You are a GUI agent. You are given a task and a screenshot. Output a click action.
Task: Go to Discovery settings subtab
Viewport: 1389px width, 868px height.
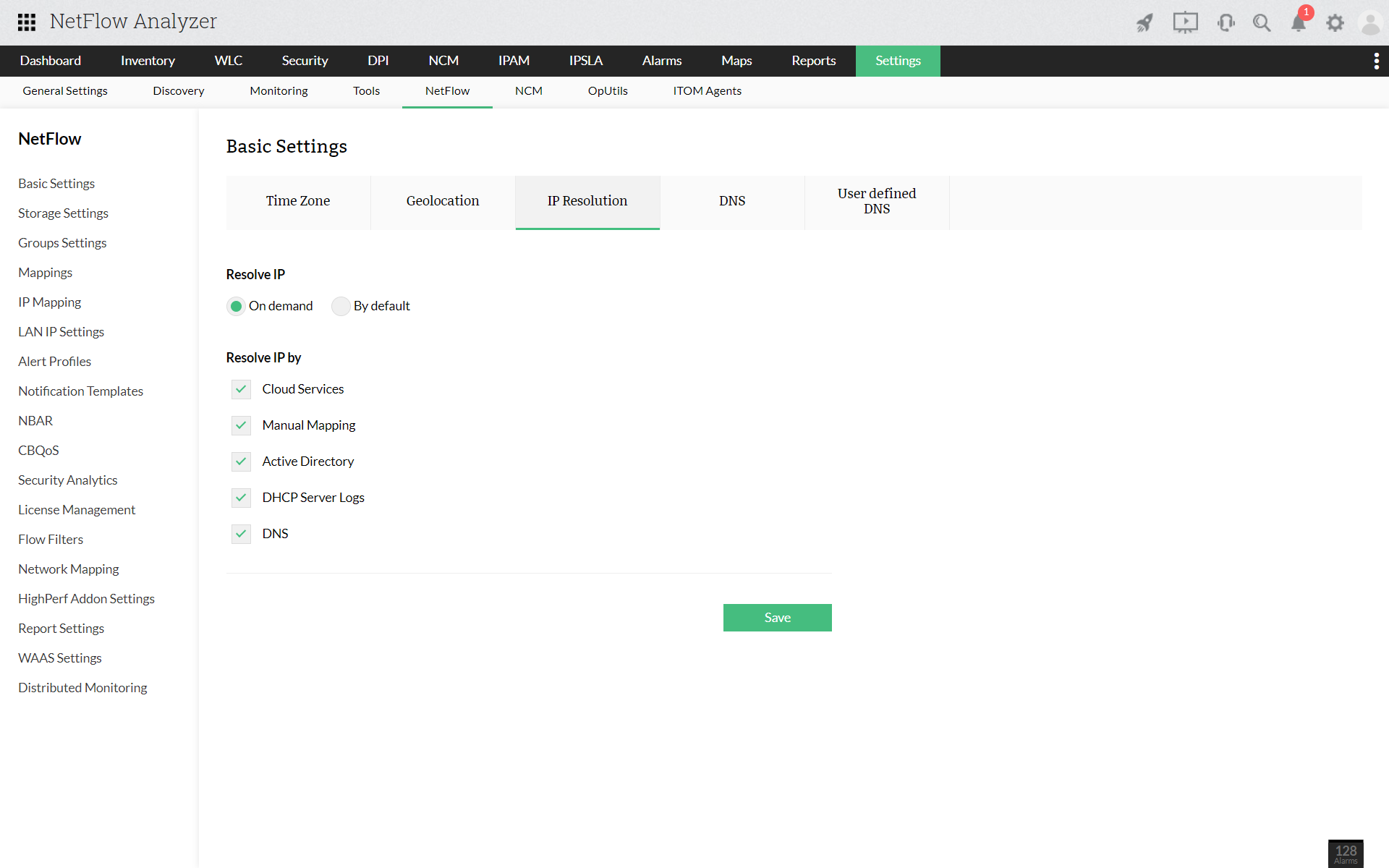pyautogui.click(x=178, y=91)
